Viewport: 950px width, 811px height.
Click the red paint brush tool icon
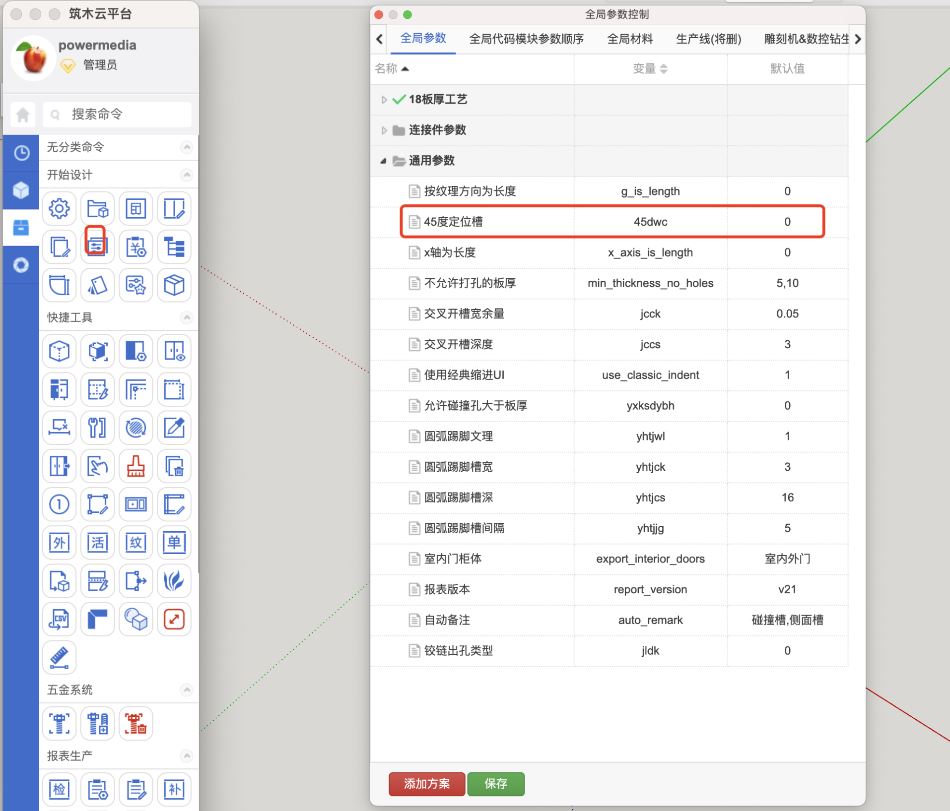tap(135, 465)
